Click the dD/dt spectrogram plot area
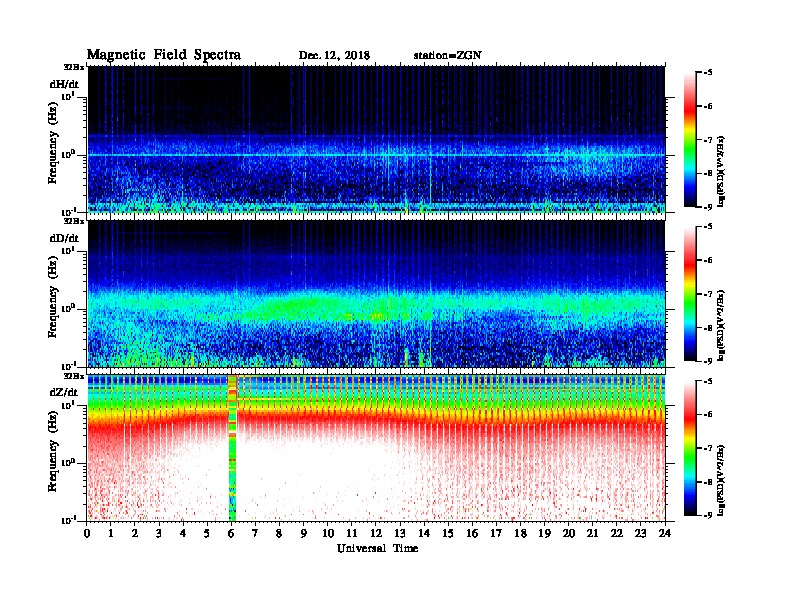 pyautogui.click(x=377, y=294)
